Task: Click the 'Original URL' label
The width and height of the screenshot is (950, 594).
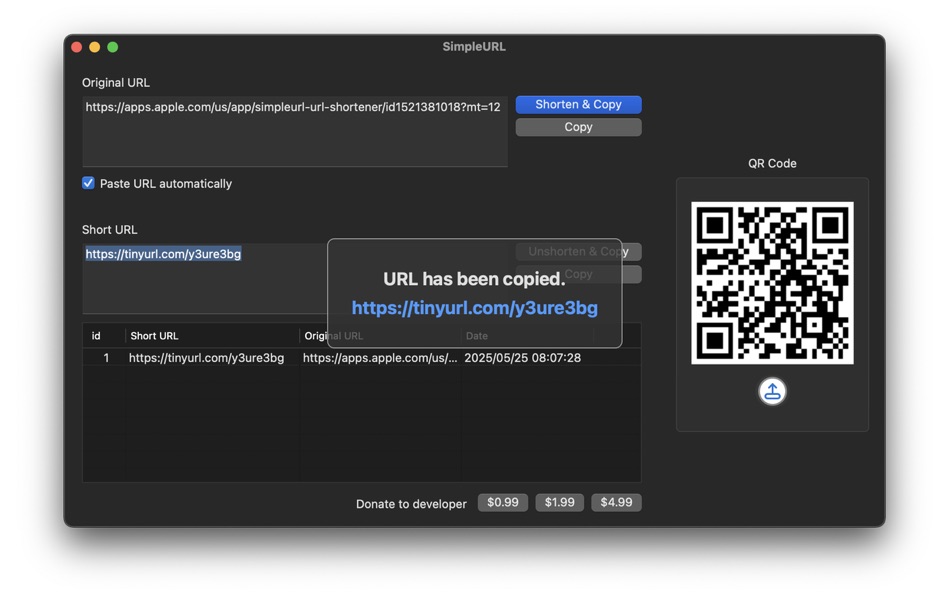Action: pyautogui.click(x=116, y=82)
